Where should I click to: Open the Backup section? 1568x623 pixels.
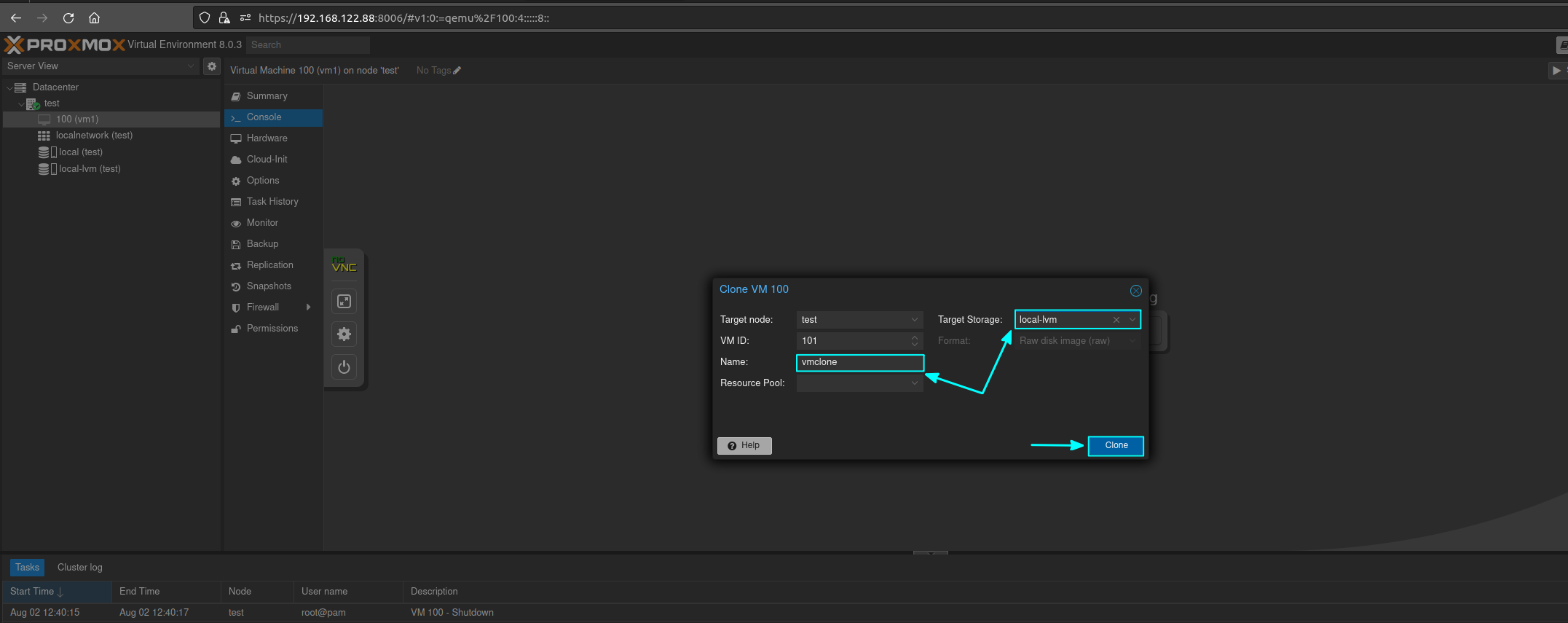tap(273, 244)
